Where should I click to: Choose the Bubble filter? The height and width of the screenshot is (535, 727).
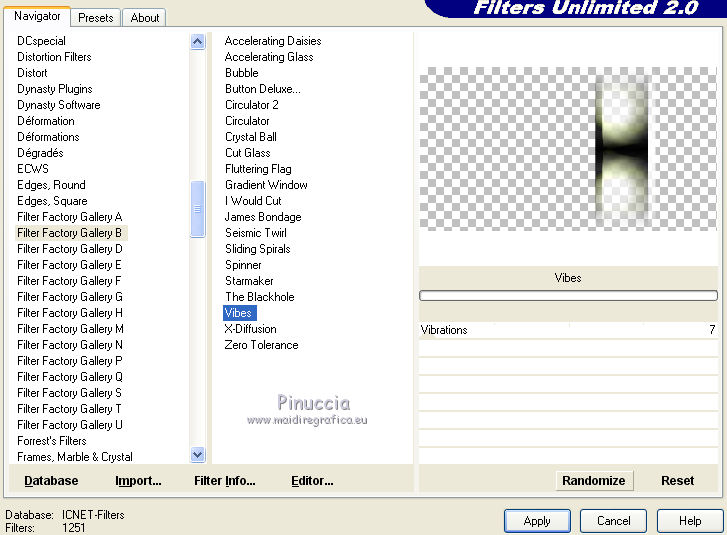click(x=242, y=73)
